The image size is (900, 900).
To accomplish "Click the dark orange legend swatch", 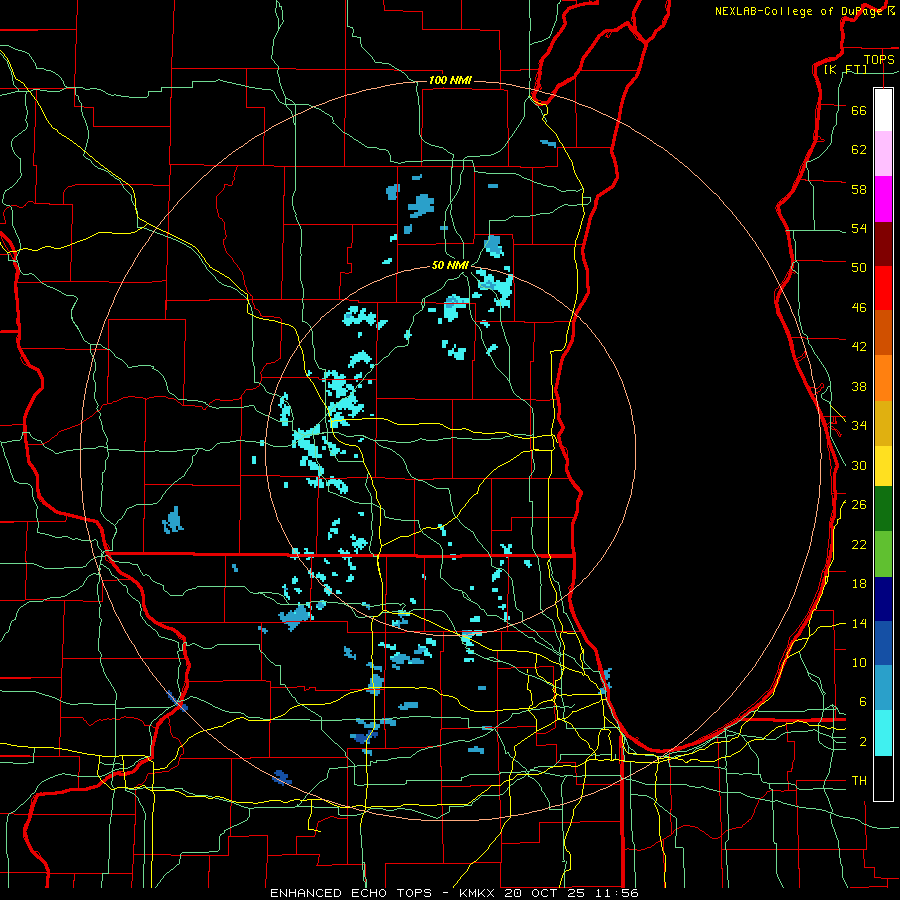I will [883, 333].
